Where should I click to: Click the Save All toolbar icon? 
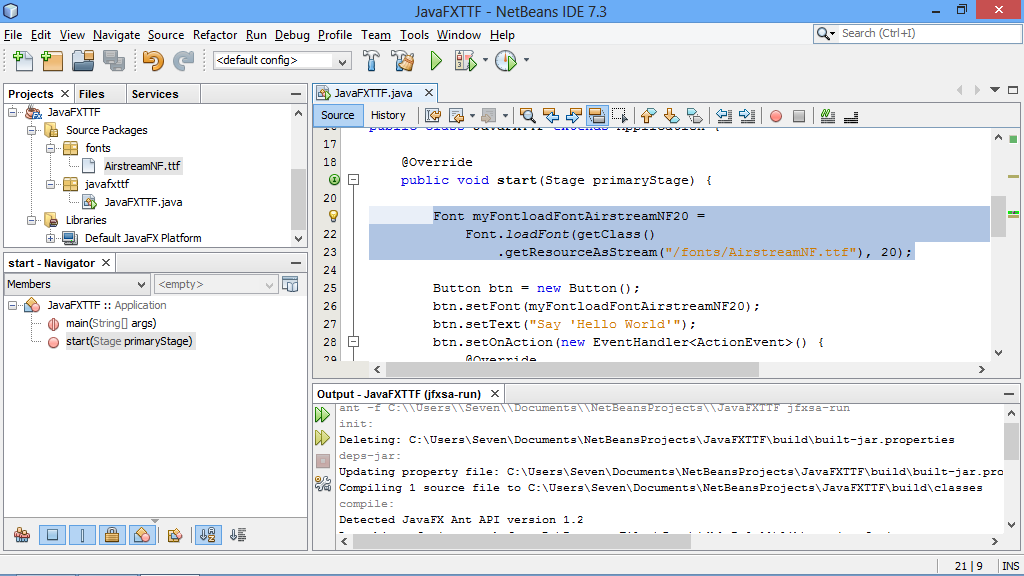(114, 61)
